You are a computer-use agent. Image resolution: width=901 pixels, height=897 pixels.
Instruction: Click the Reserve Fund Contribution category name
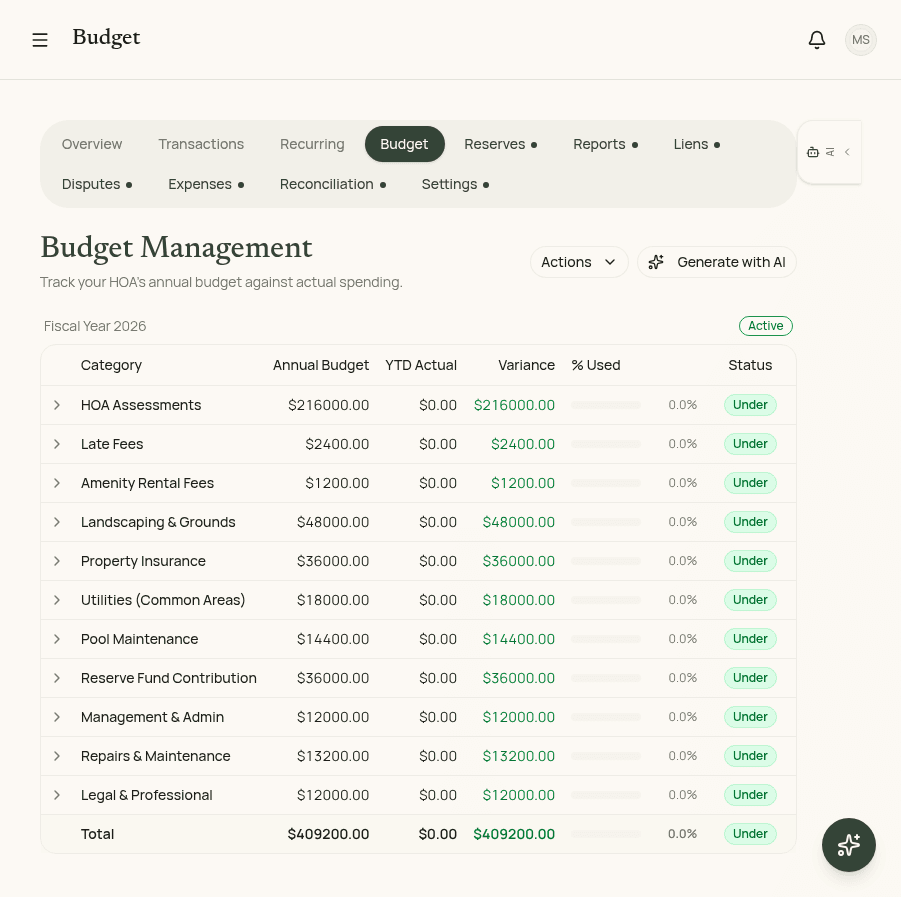[168, 678]
